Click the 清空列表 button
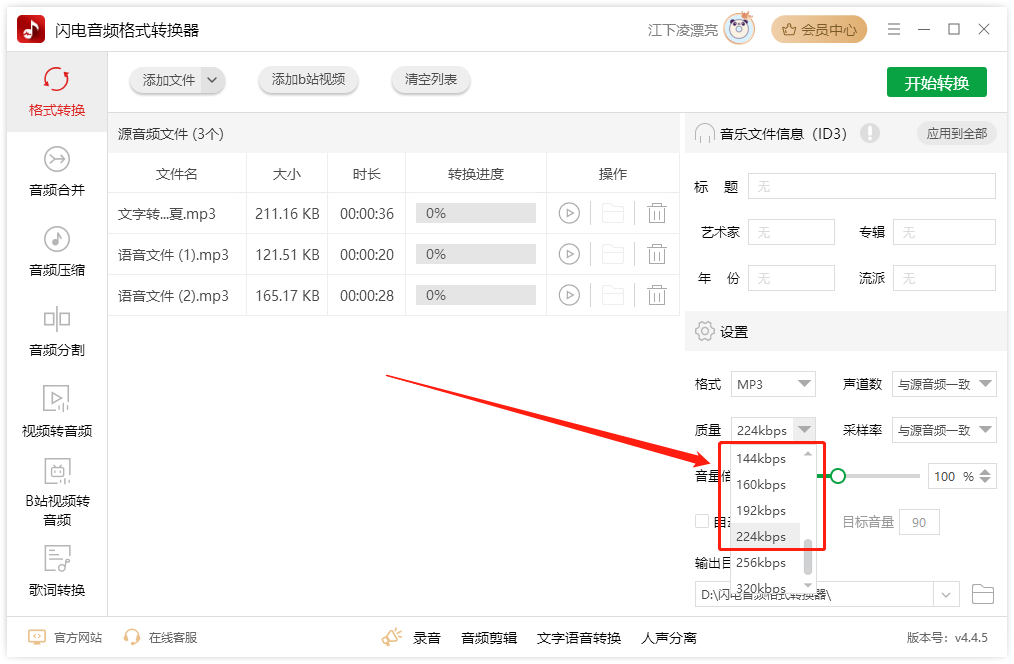Screen dimensions: 1014x664 (x=430, y=81)
